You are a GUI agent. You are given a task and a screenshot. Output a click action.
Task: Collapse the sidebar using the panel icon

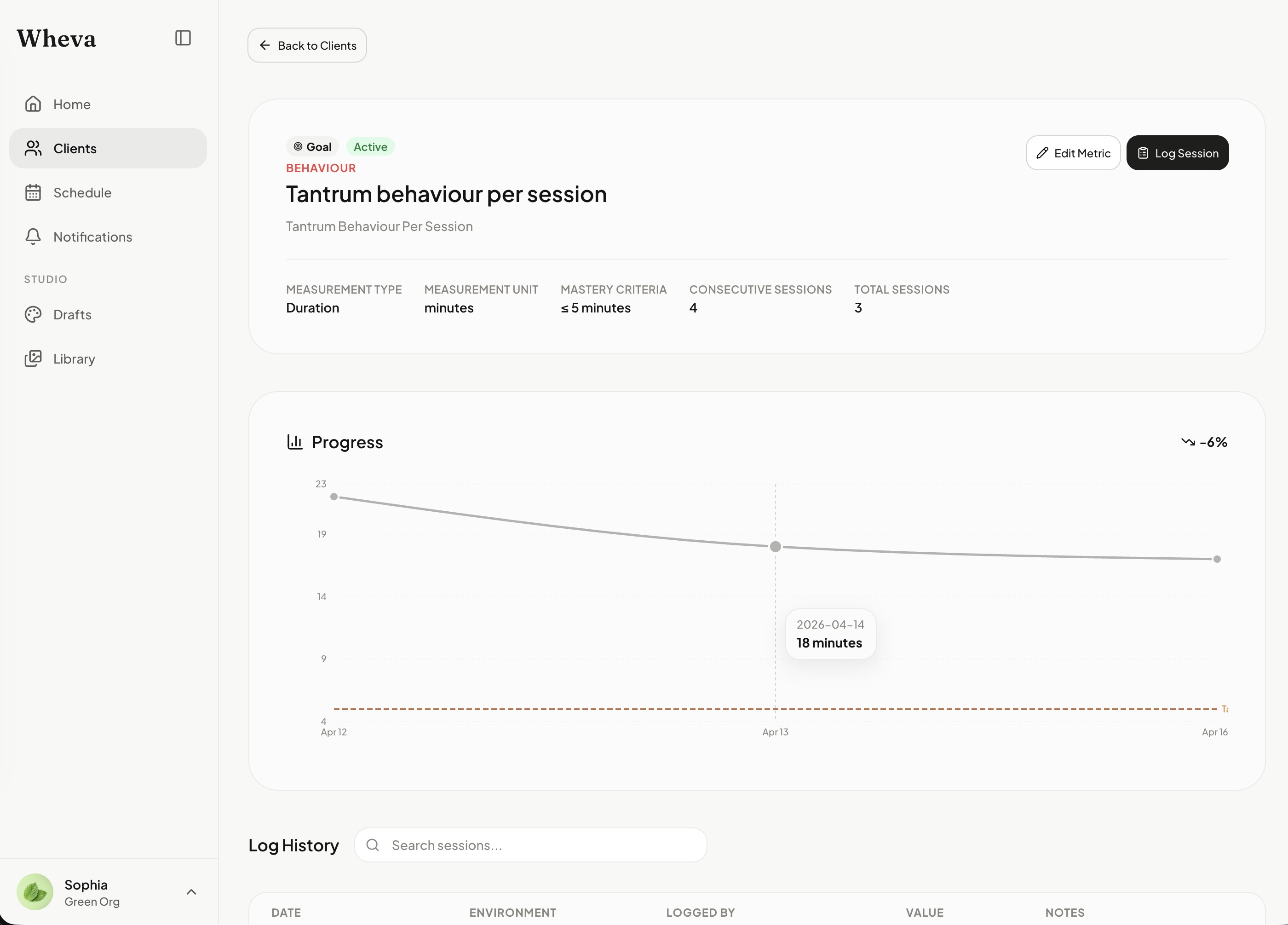click(x=183, y=38)
